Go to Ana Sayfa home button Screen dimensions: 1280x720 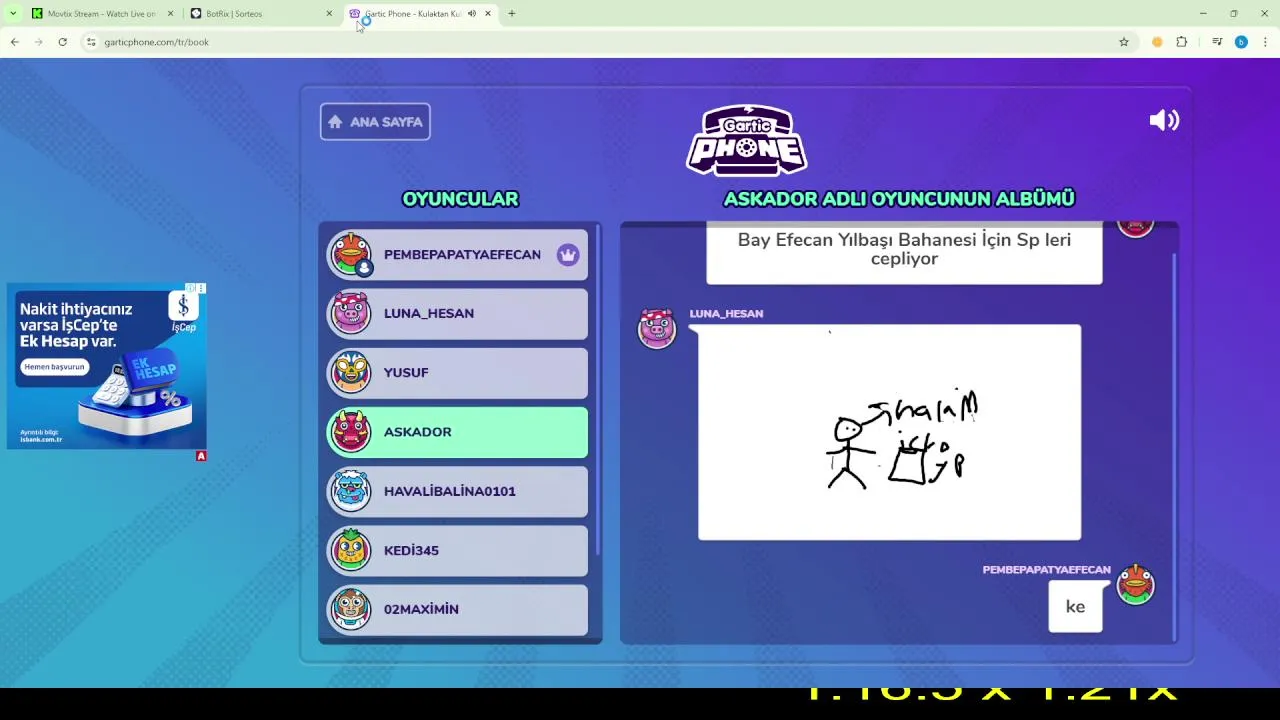coord(375,122)
